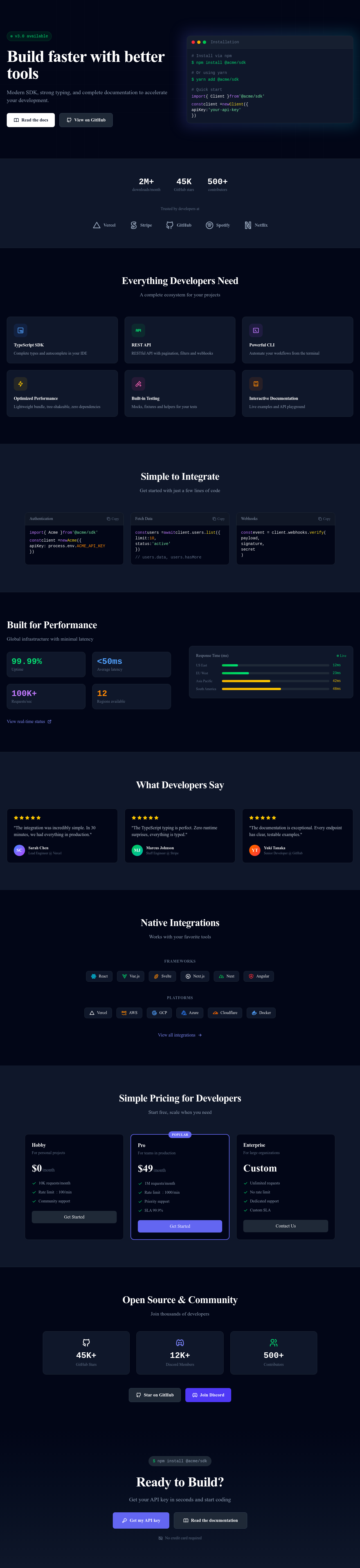The width and height of the screenshot is (360, 1568).
Task: Click the Discord icon above 12K+
Action: [180, 1342]
